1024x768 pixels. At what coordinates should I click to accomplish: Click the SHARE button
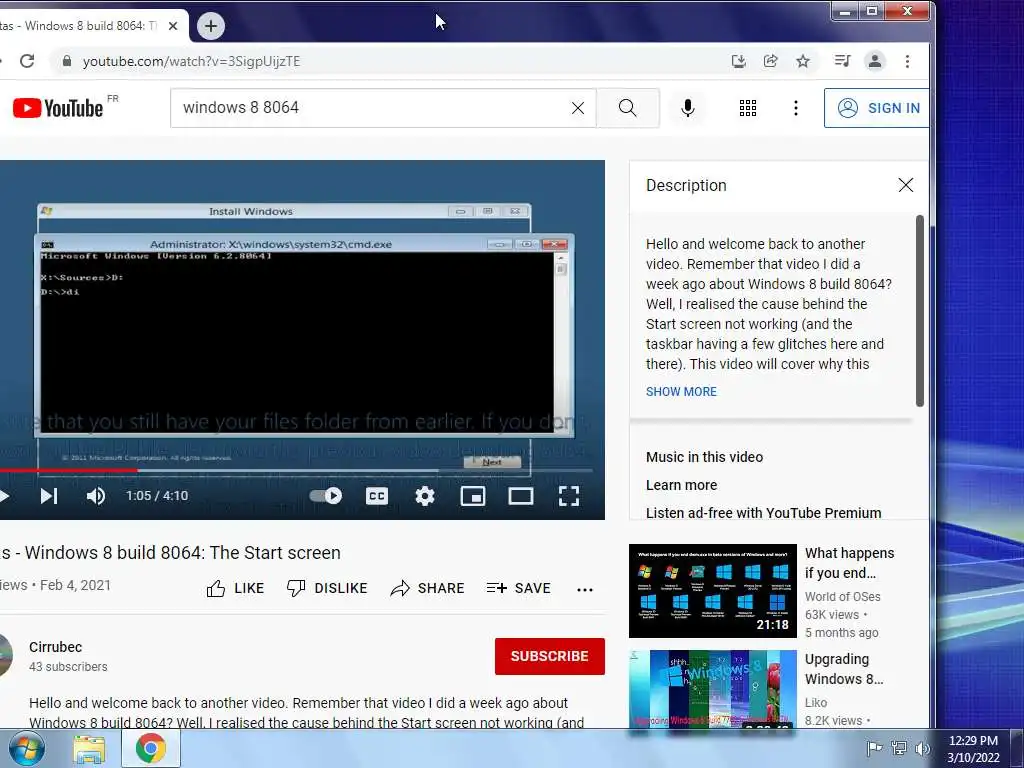click(x=427, y=588)
